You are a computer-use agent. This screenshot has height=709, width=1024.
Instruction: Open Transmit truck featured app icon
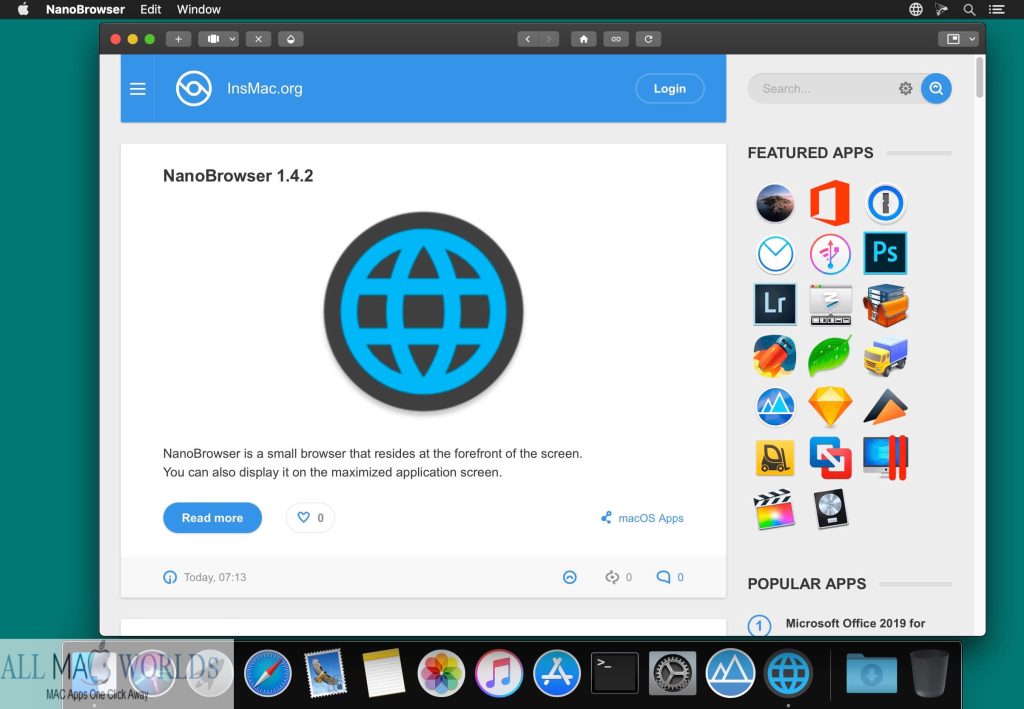click(886, 356)
